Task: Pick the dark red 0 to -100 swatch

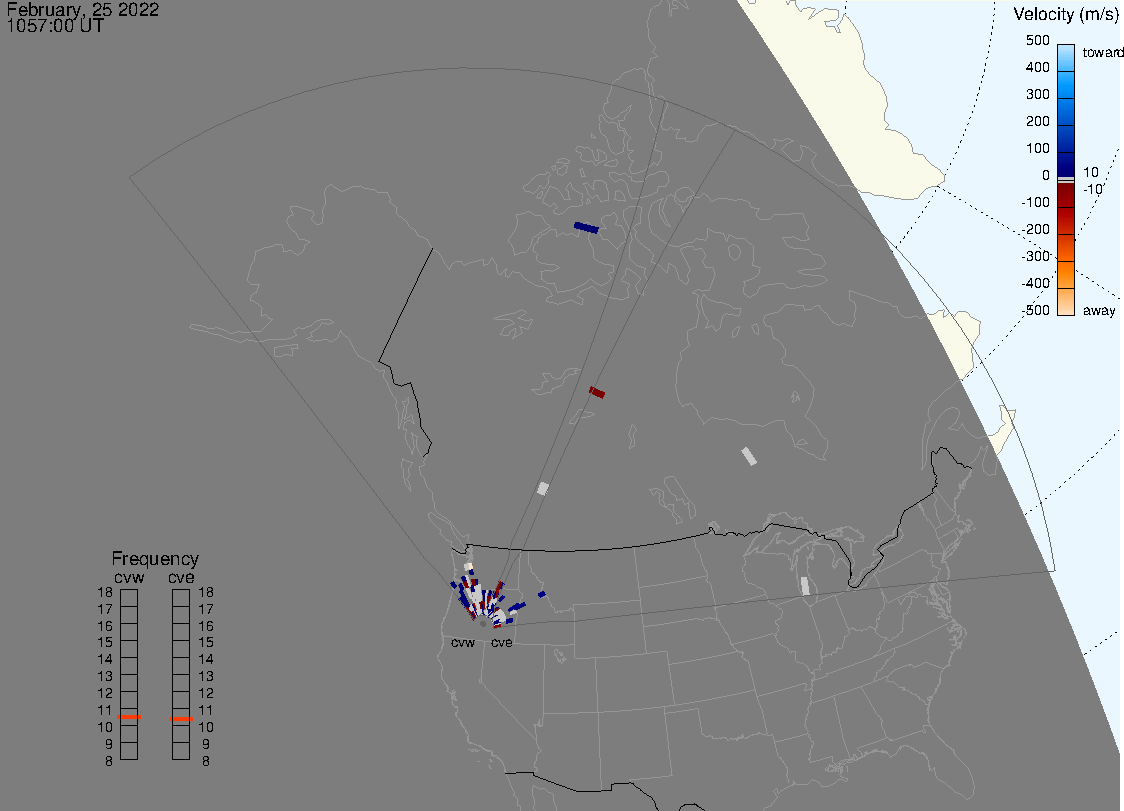Action: pos(1066,196)
